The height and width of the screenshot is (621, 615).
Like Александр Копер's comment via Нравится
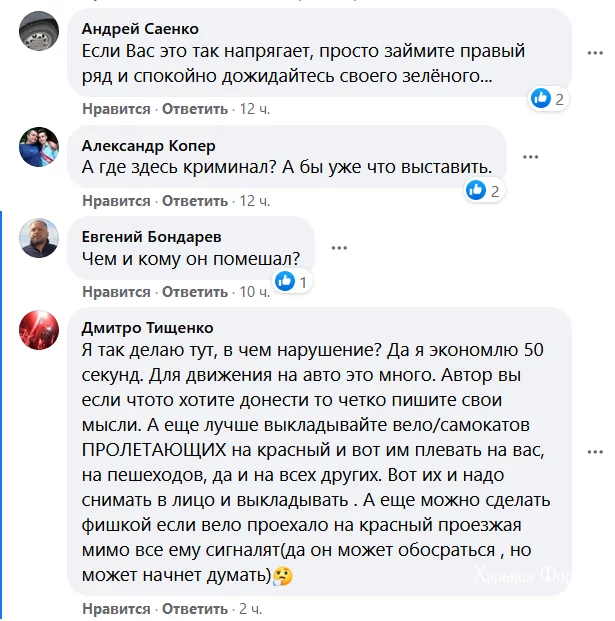coord(116,201)
